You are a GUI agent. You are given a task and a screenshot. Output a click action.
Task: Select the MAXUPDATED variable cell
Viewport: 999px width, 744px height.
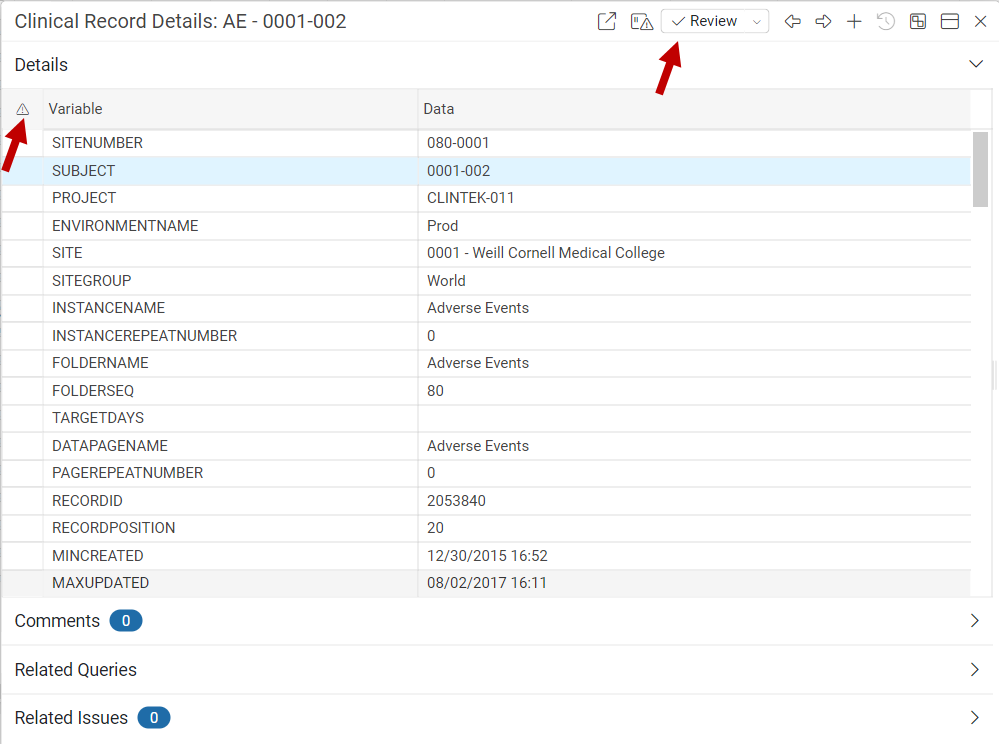pos(231,583)
